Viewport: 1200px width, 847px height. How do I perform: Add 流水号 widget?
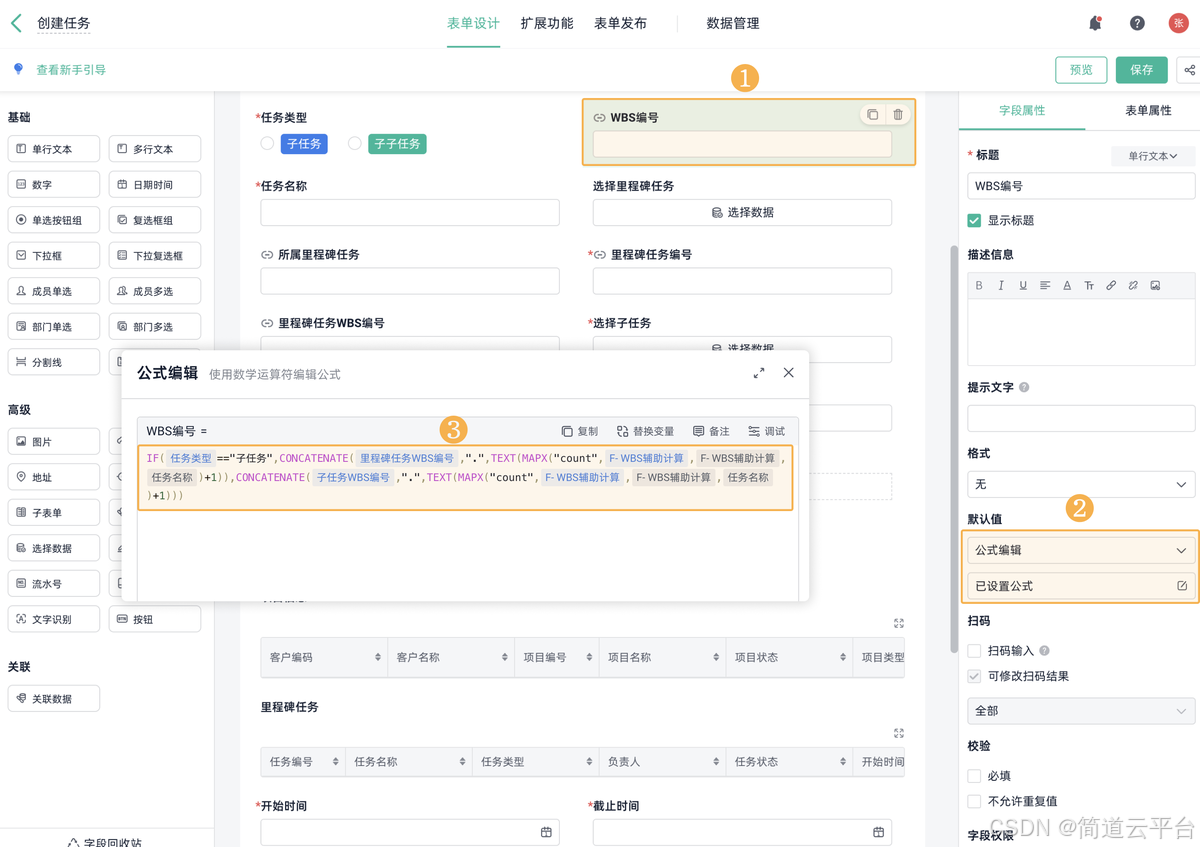coord(54,584)
